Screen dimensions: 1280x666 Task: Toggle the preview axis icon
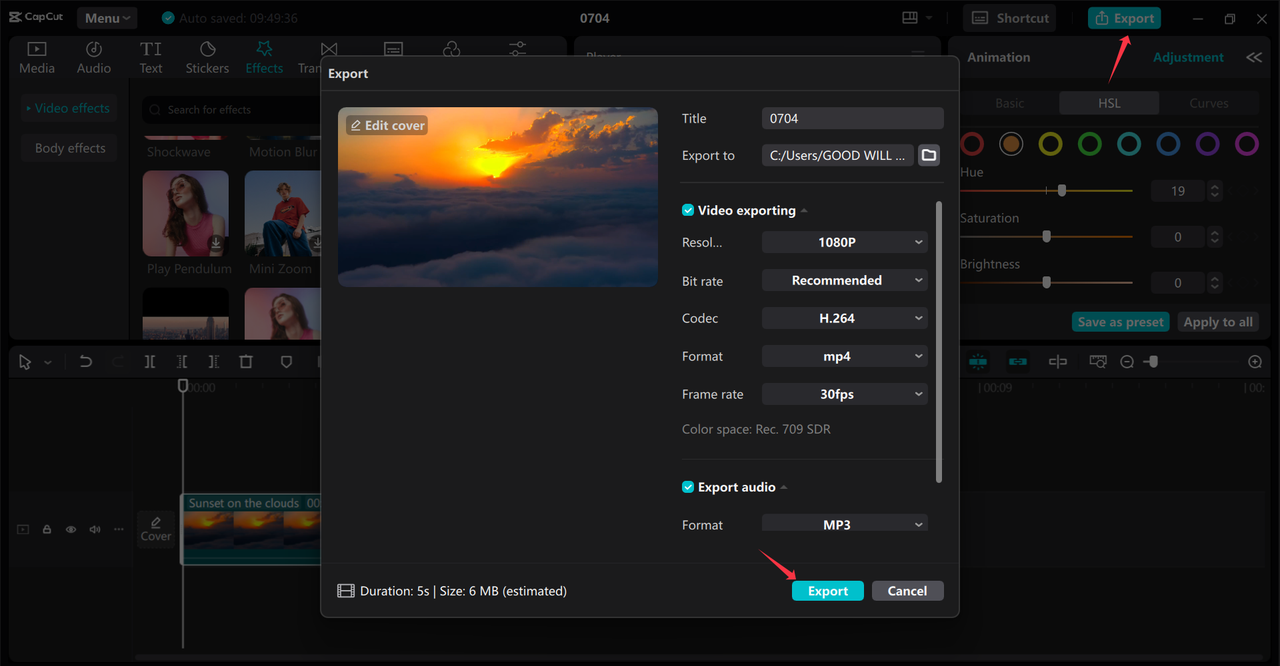point(1058,362)
